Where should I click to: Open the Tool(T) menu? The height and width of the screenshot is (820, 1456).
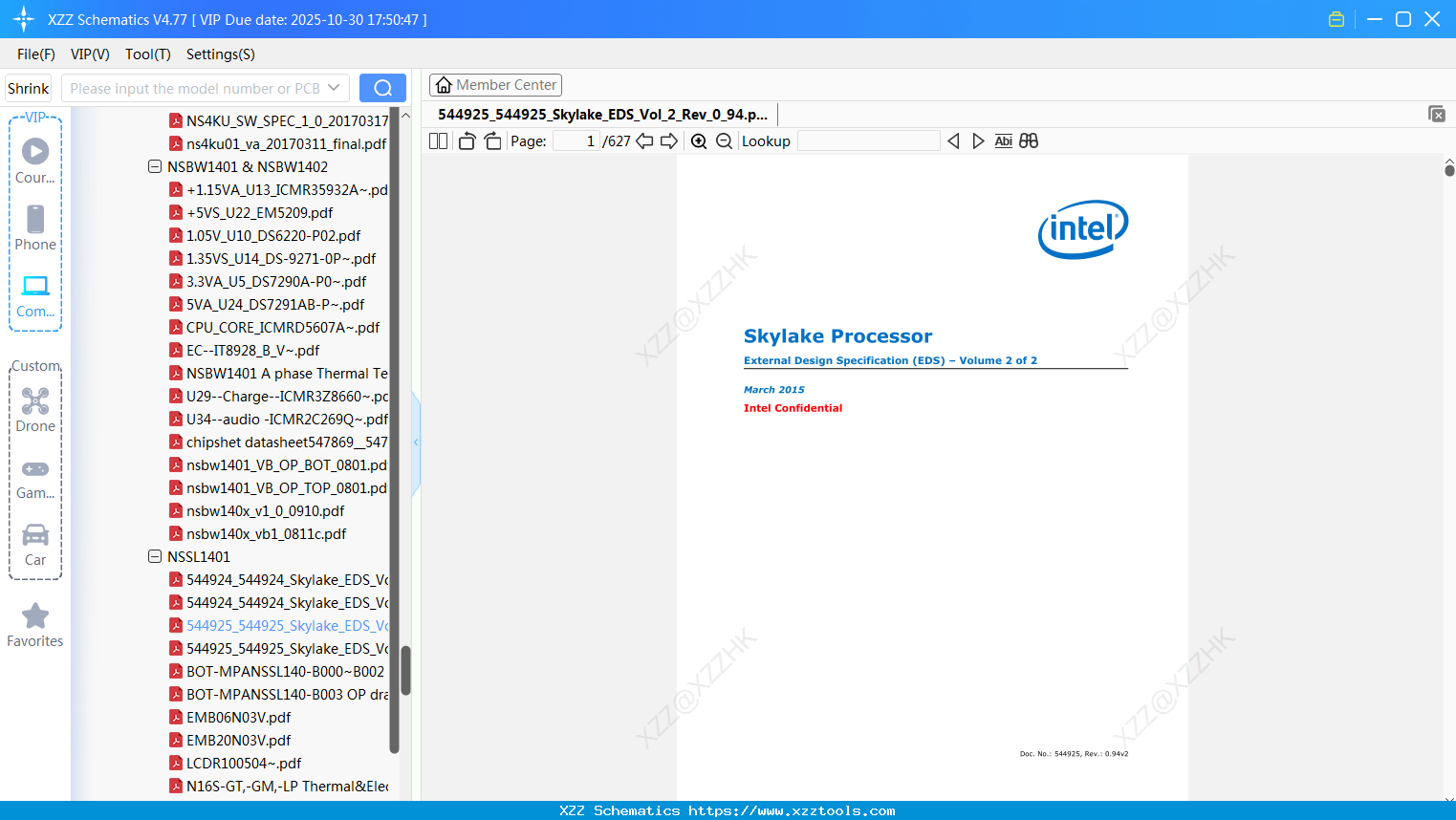148,54
